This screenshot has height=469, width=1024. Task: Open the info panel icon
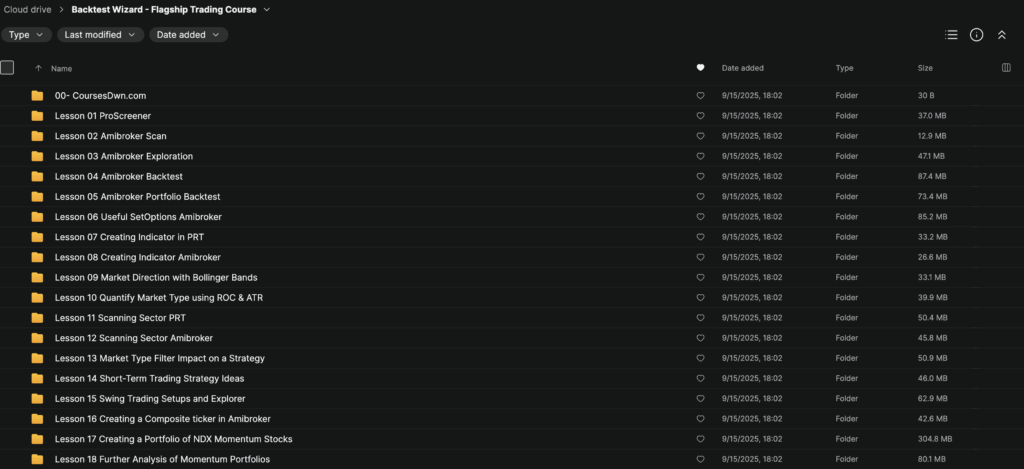[976, 34]
